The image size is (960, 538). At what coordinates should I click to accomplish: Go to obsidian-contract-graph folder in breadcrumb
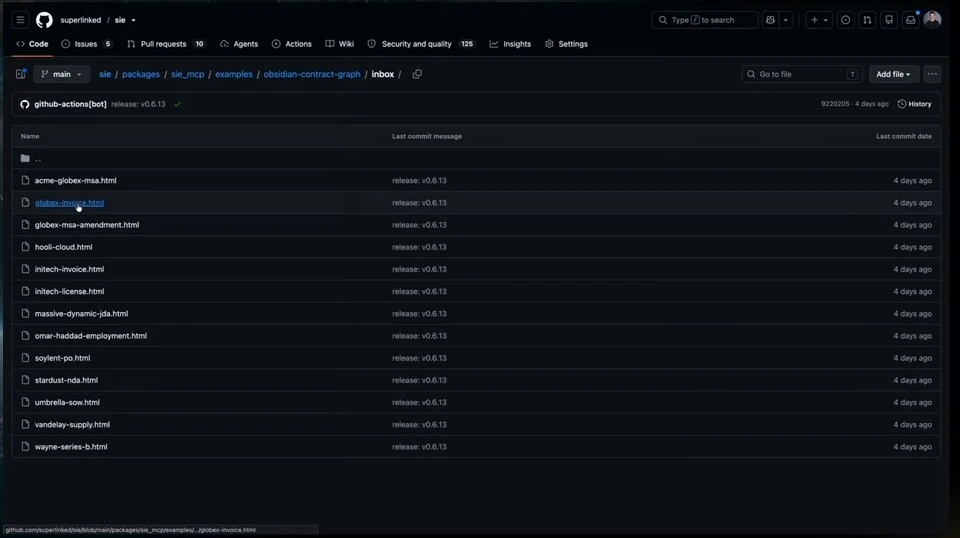pyautogui.click(x=312, y=74)
